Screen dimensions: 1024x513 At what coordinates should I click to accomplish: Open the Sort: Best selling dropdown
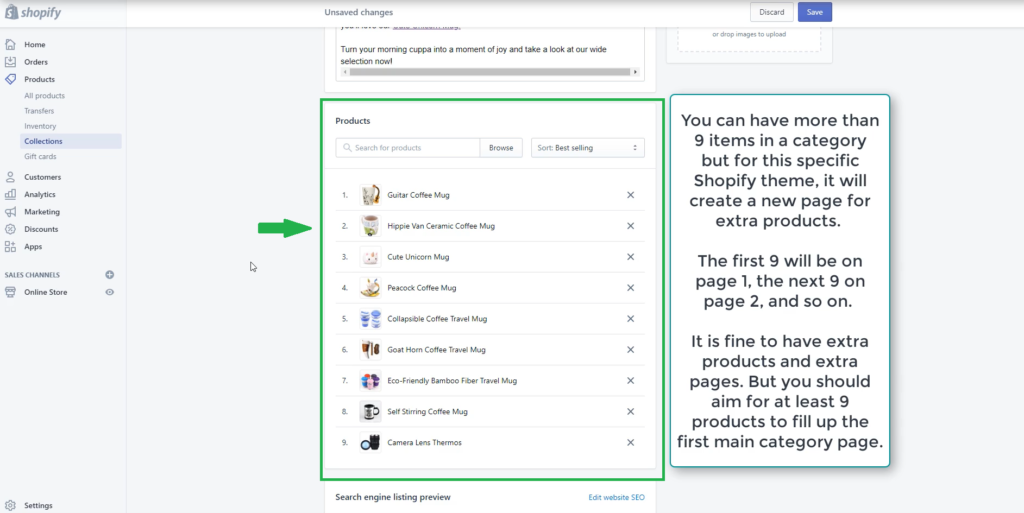(588, 148)
